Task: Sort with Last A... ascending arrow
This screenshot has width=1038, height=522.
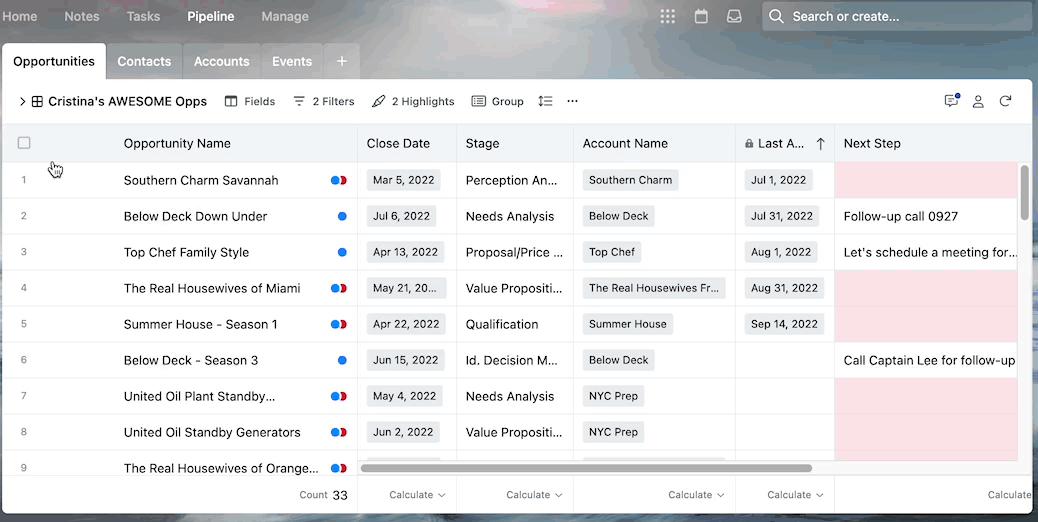Action: (820, 144)
